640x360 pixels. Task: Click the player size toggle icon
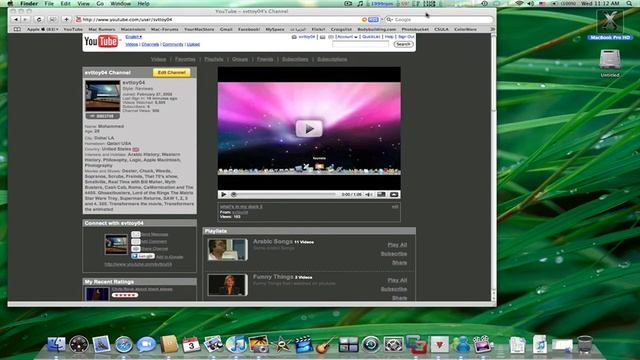click(x=381, y=195)
